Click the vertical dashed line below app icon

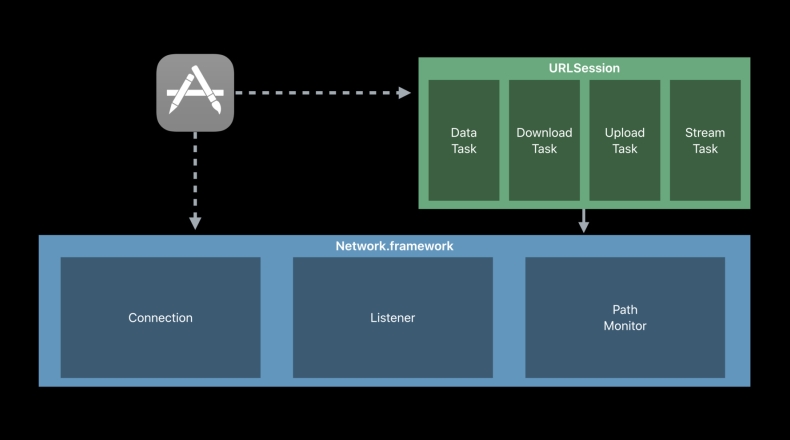tap(195, 170)
